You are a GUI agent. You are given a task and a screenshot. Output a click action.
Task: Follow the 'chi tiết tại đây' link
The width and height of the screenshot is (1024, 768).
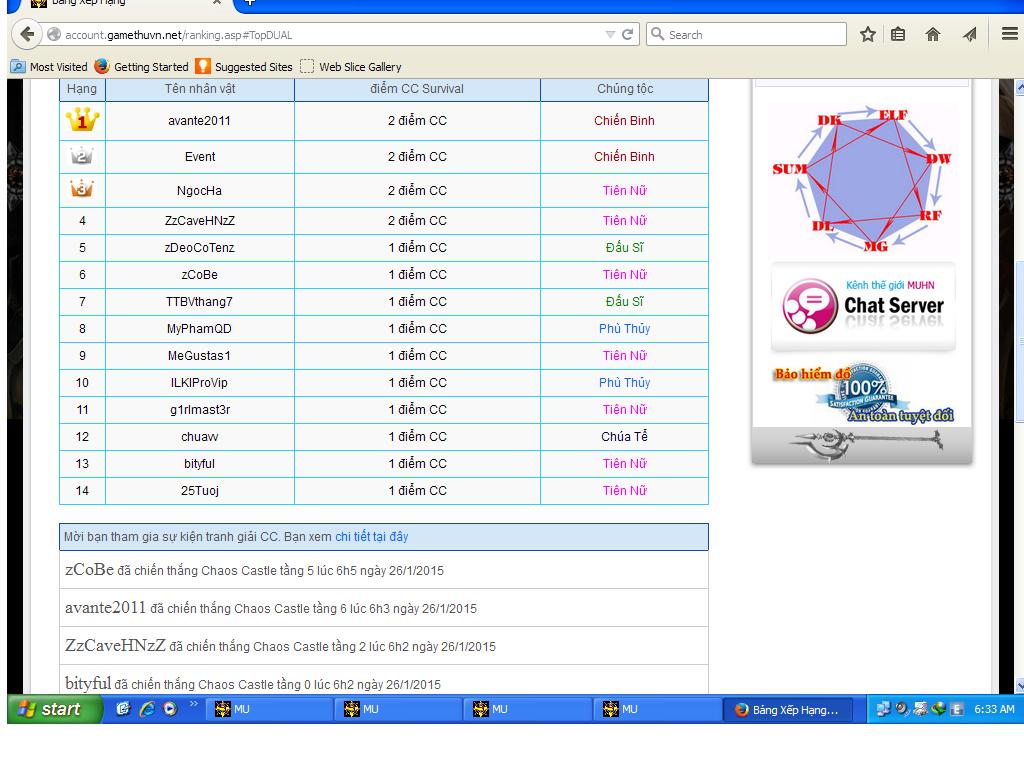point(372,536)
